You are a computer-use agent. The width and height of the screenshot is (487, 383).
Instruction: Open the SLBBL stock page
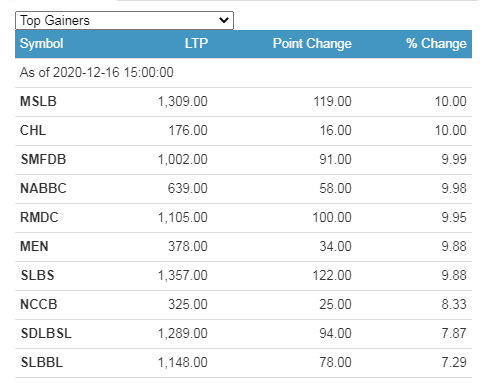(42, 362)
